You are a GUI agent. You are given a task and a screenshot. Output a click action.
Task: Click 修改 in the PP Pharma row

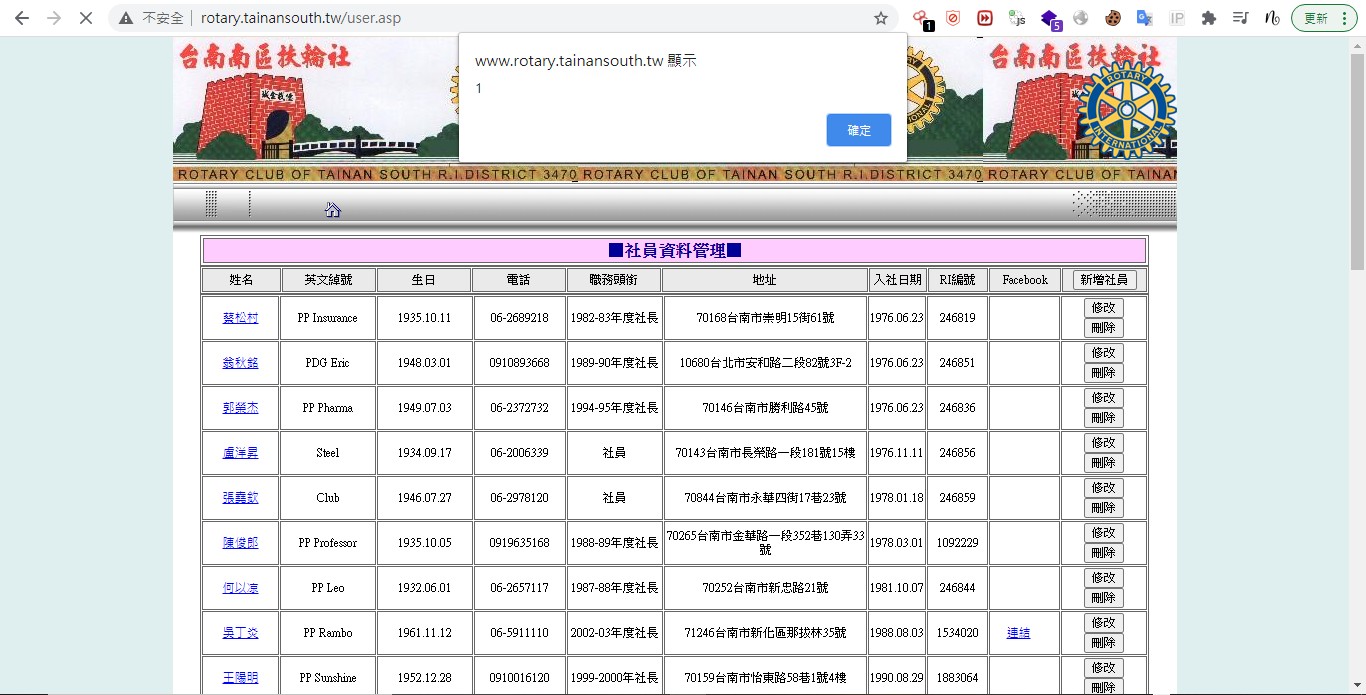pos(1104,398)
